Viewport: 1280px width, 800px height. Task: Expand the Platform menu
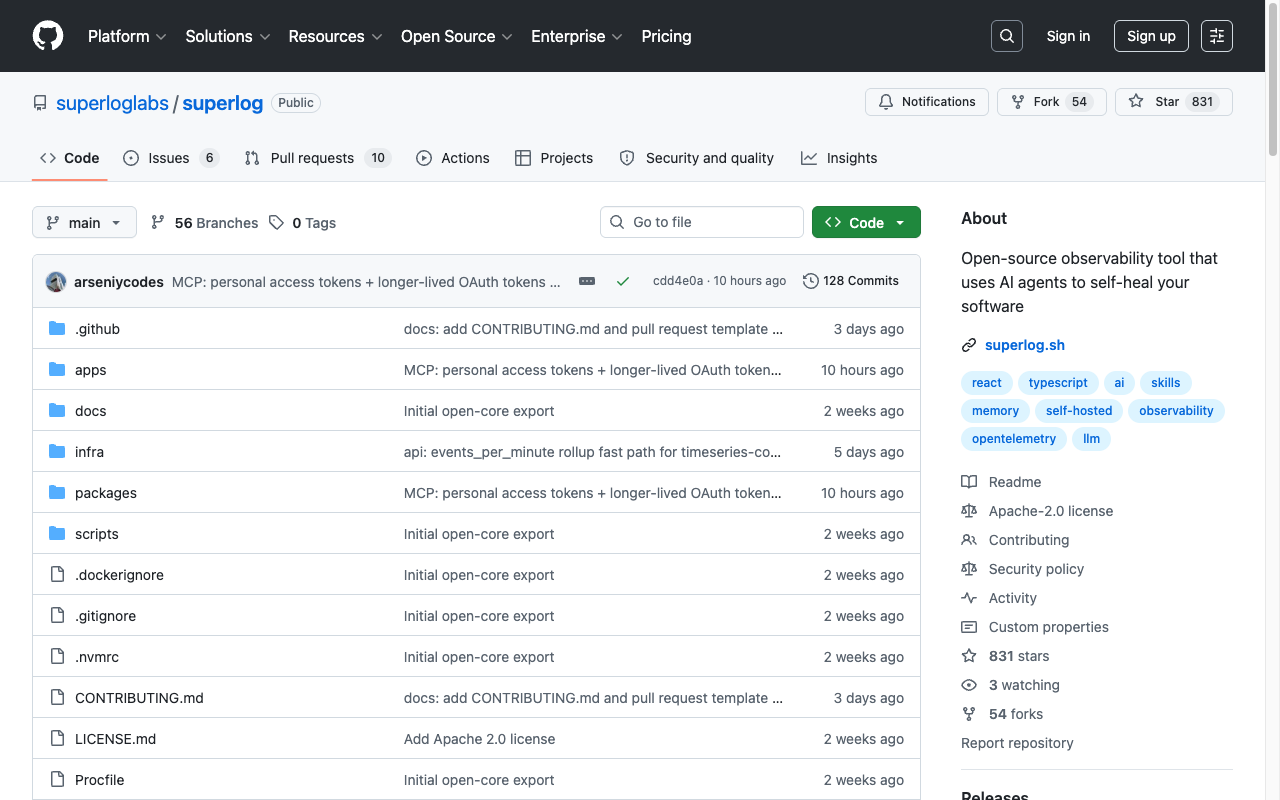(127, 36)
